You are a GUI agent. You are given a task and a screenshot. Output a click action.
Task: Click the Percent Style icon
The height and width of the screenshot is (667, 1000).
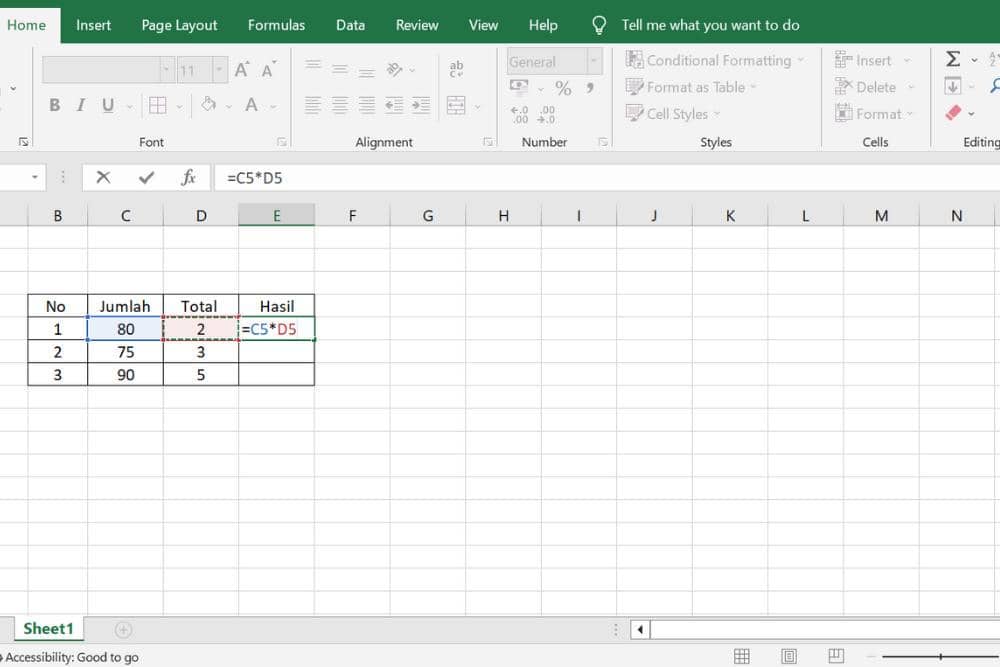[563, 88]
